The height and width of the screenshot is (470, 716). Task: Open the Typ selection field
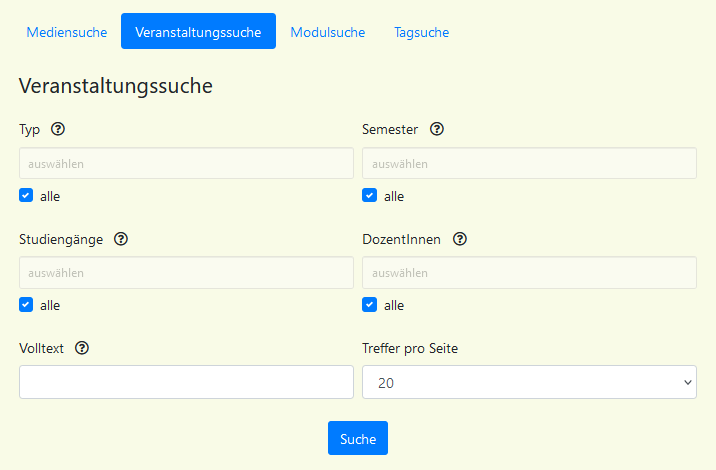click(x=186, y=163)
